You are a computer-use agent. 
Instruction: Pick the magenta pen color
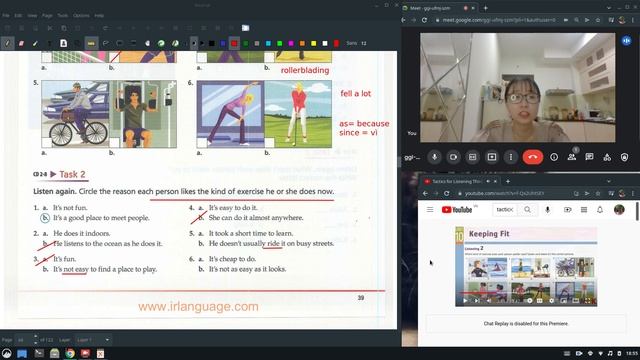(291, 43)
